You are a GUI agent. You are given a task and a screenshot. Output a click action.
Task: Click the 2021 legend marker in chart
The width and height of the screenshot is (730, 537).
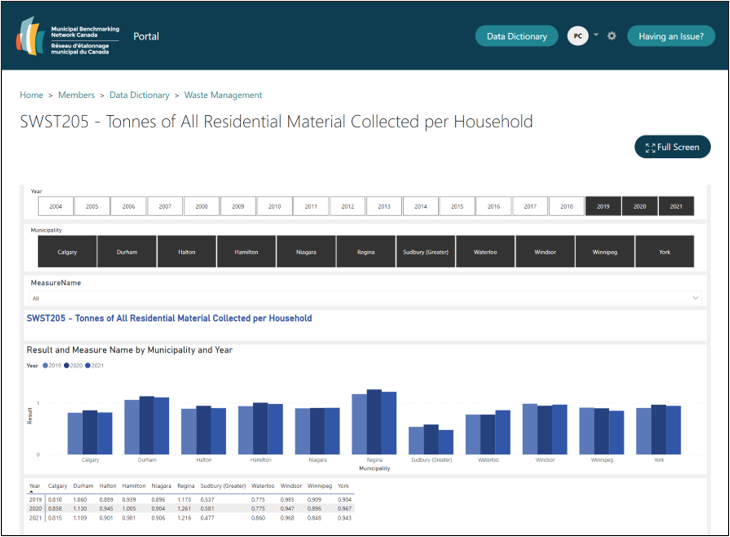[88, 366]
